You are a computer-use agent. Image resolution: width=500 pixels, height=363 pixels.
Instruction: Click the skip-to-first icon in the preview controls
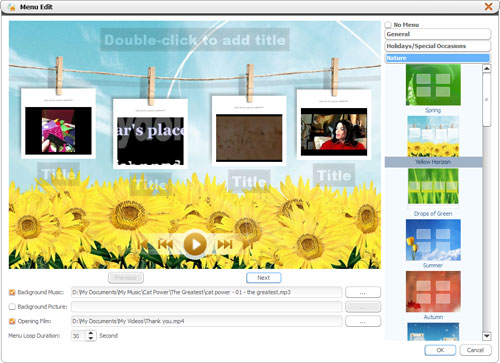point(143,244)
